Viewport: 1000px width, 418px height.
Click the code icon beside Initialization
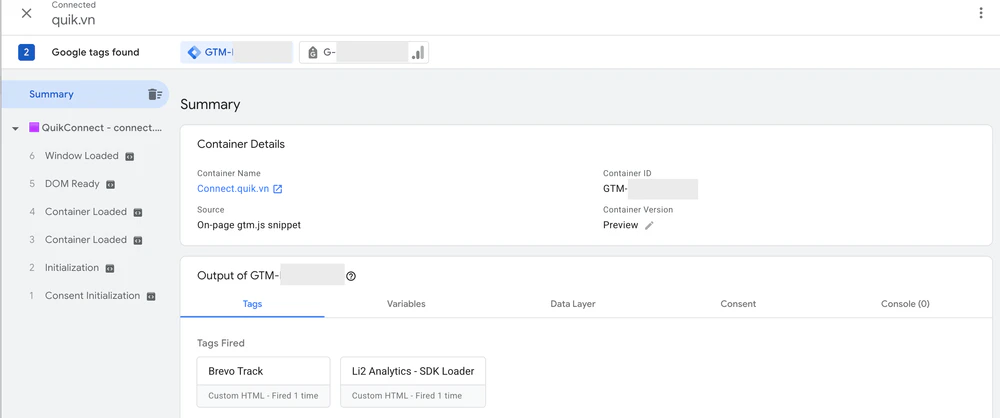point(110,269)
